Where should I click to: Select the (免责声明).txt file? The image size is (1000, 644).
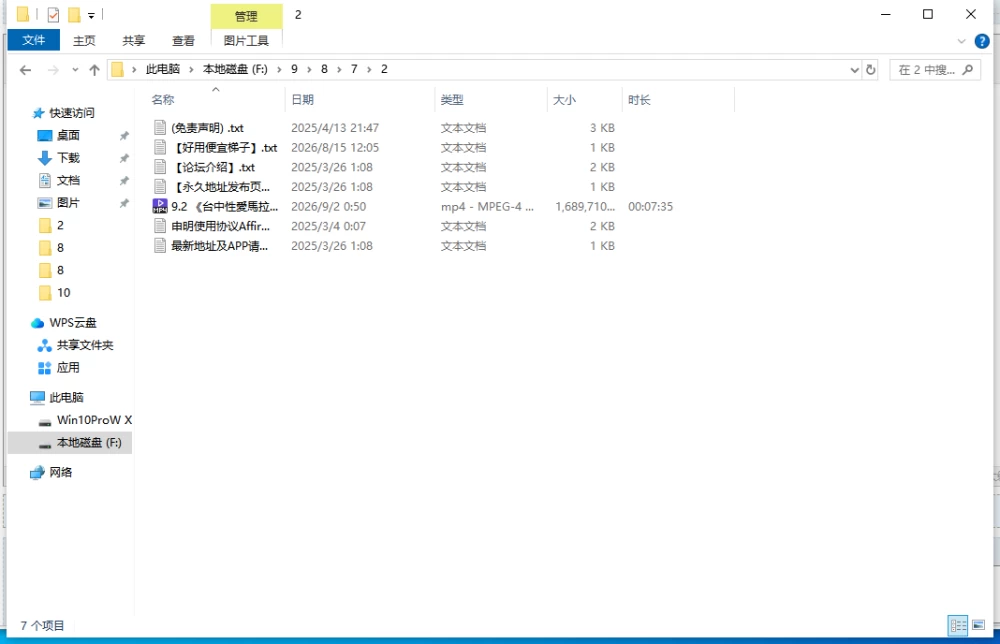tap(207, 128)
